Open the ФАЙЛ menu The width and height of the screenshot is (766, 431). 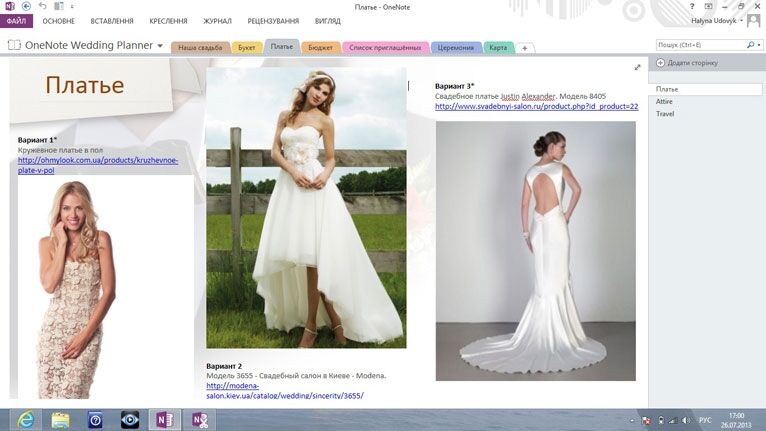tap(16, 20)
